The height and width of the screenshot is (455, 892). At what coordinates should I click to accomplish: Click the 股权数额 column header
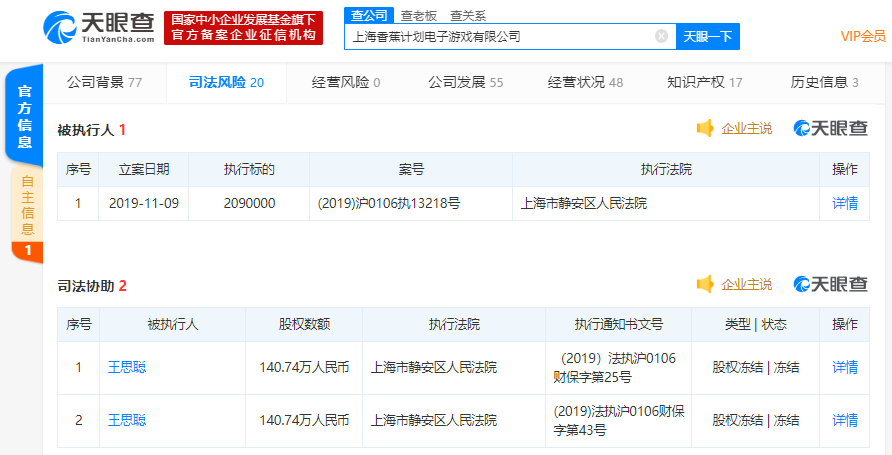[x=304, y=325]
